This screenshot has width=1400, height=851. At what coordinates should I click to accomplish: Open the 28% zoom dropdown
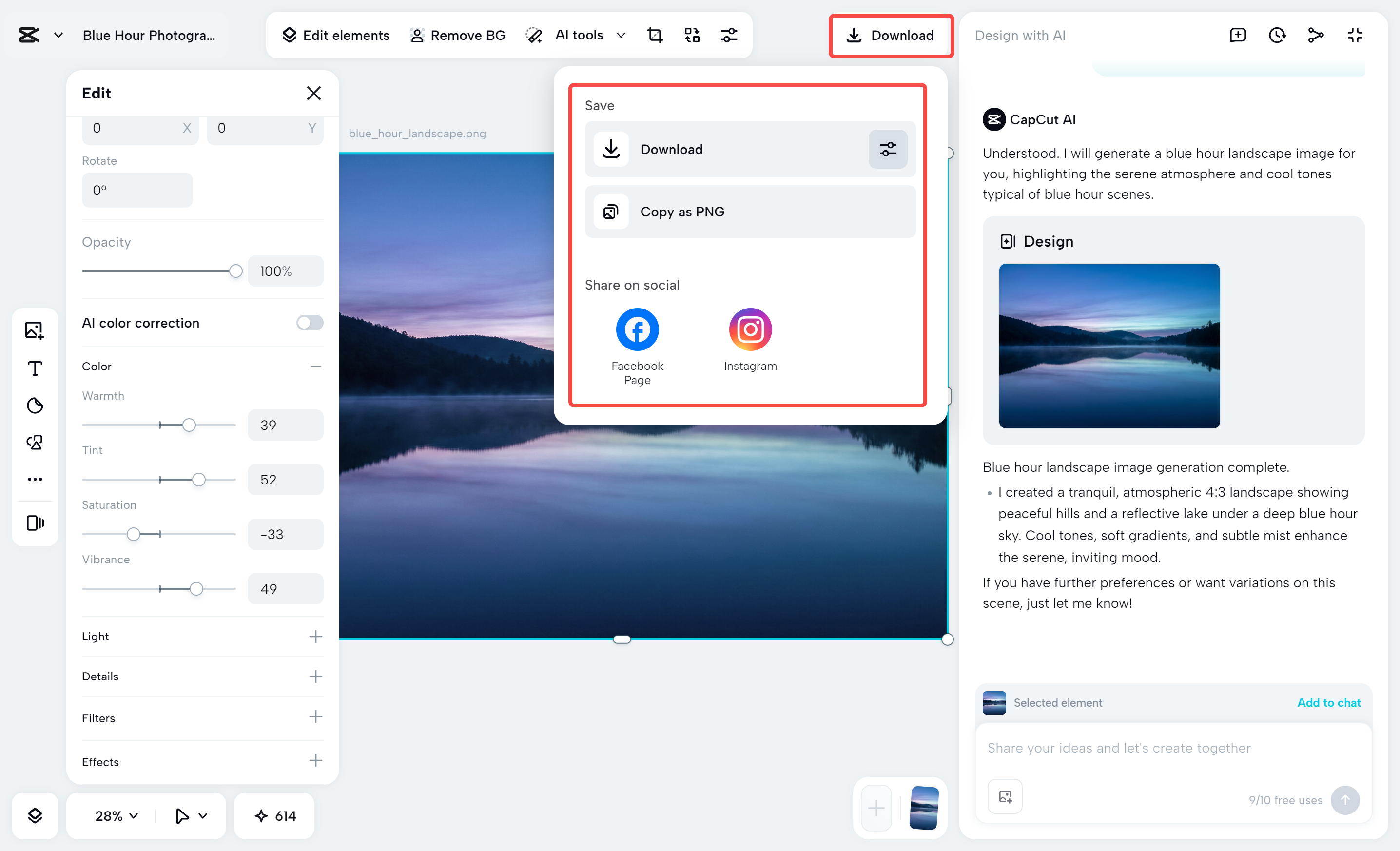(x=117, y=816)
